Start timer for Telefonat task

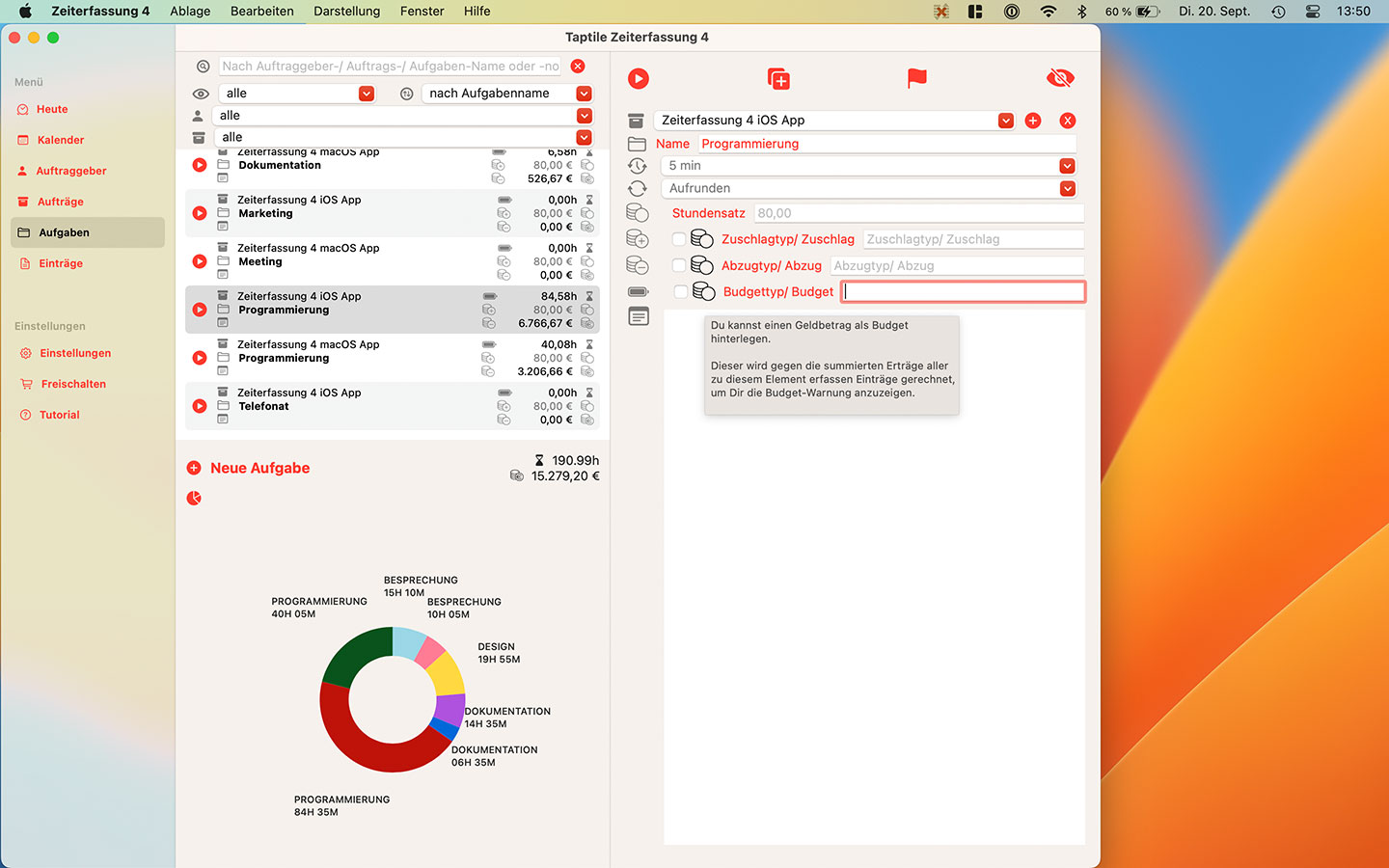click(200, 406)
